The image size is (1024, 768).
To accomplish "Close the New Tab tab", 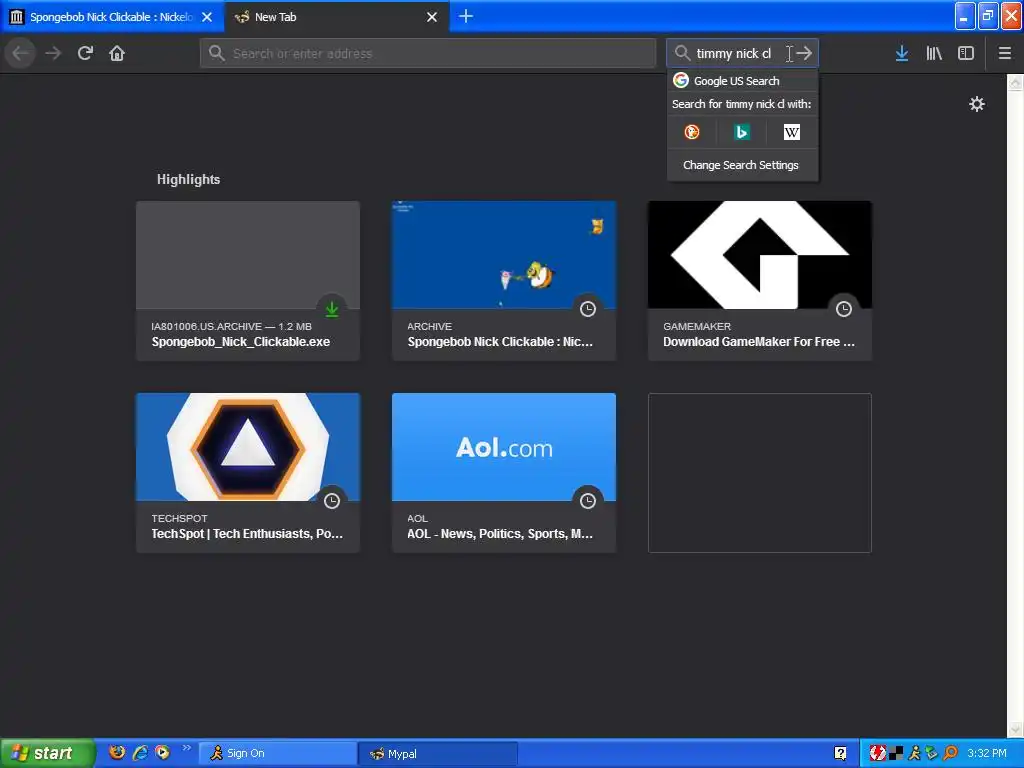I will 432,17.
